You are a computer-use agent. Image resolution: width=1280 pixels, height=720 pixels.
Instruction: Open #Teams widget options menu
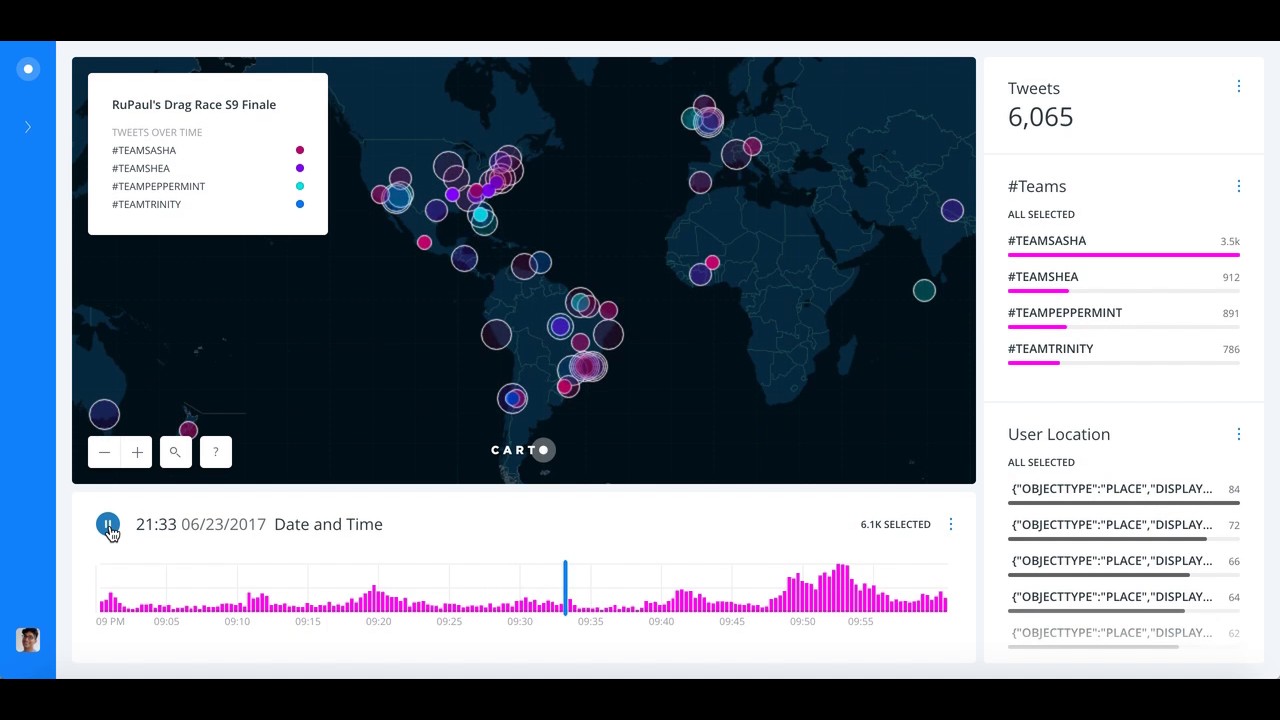[x=1238, y=186]
